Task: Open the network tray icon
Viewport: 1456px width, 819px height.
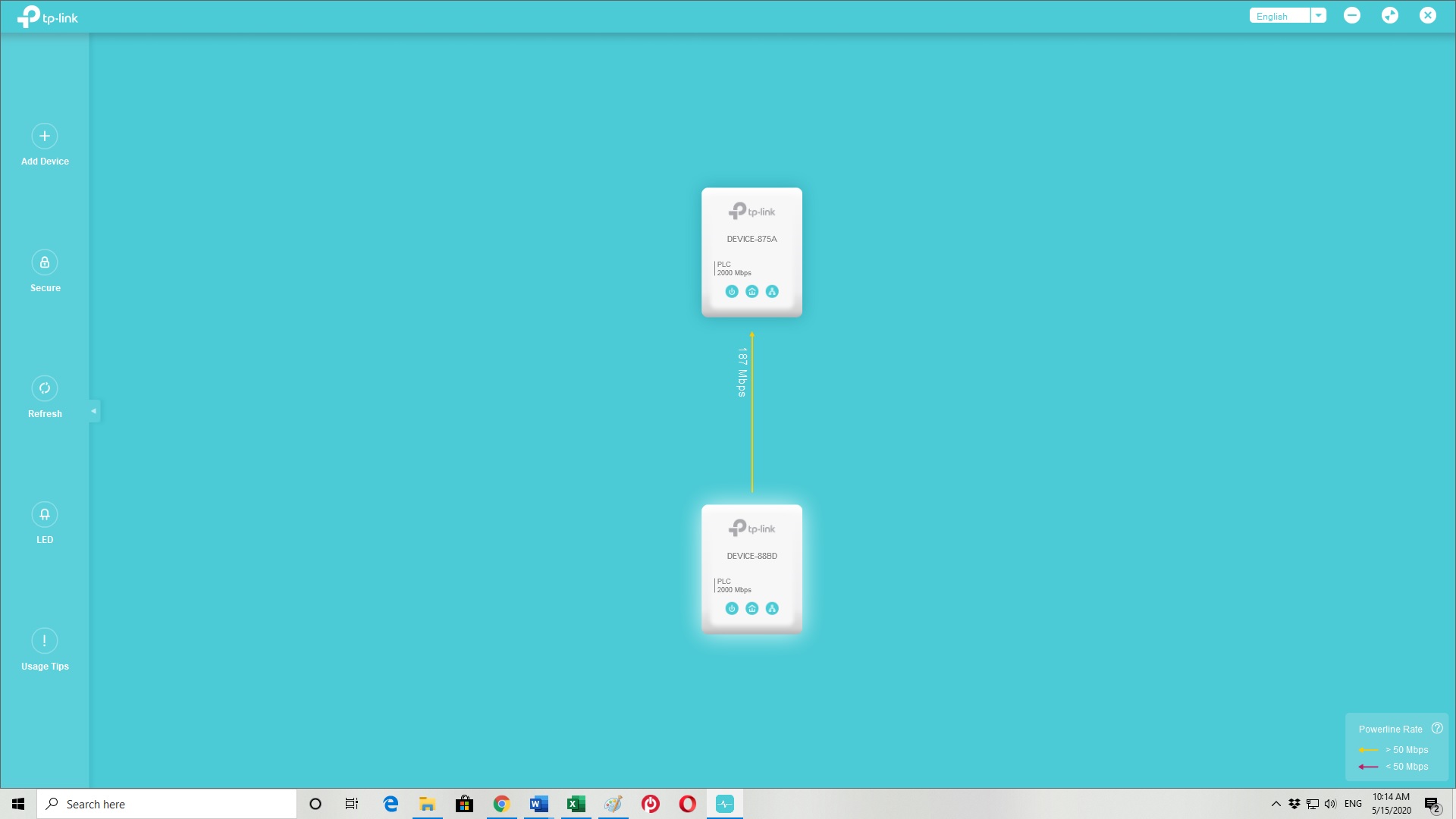Action: tap(1313, 804)
